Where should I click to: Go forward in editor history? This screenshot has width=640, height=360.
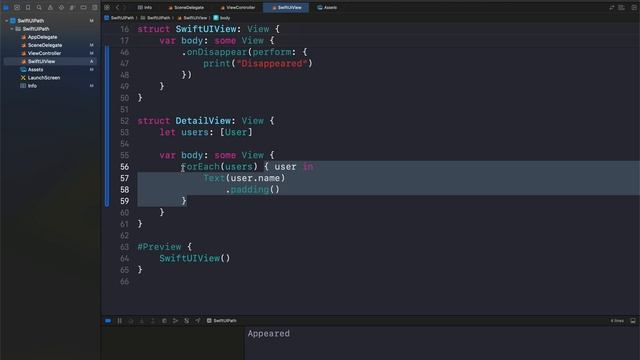coord(124,7)
